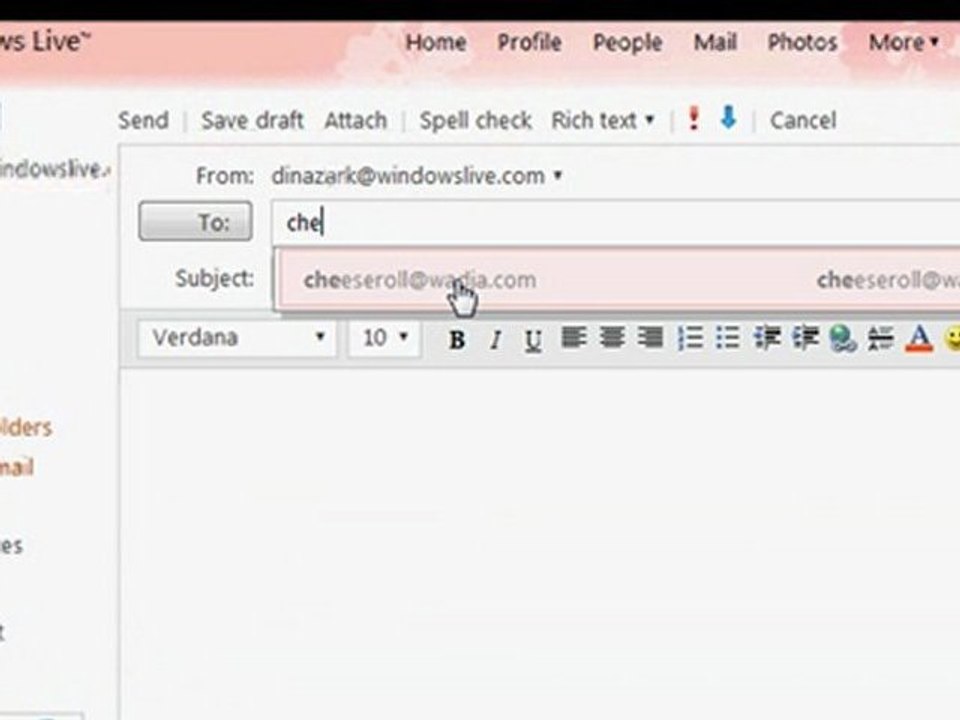
Task: Decrease indent of the text
Action: 767,337
